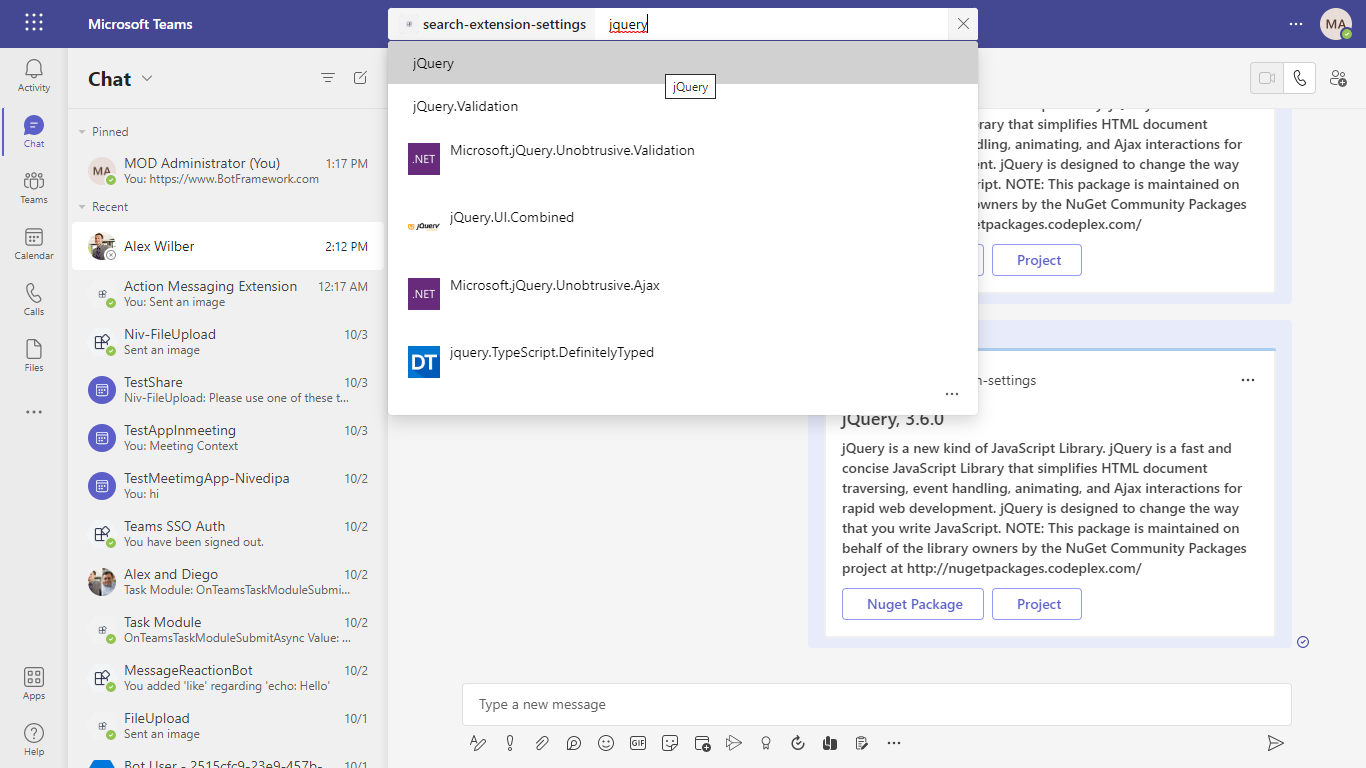Click Project button on the upper card
Viewport: 1366px width, 768px height.
1037,260
